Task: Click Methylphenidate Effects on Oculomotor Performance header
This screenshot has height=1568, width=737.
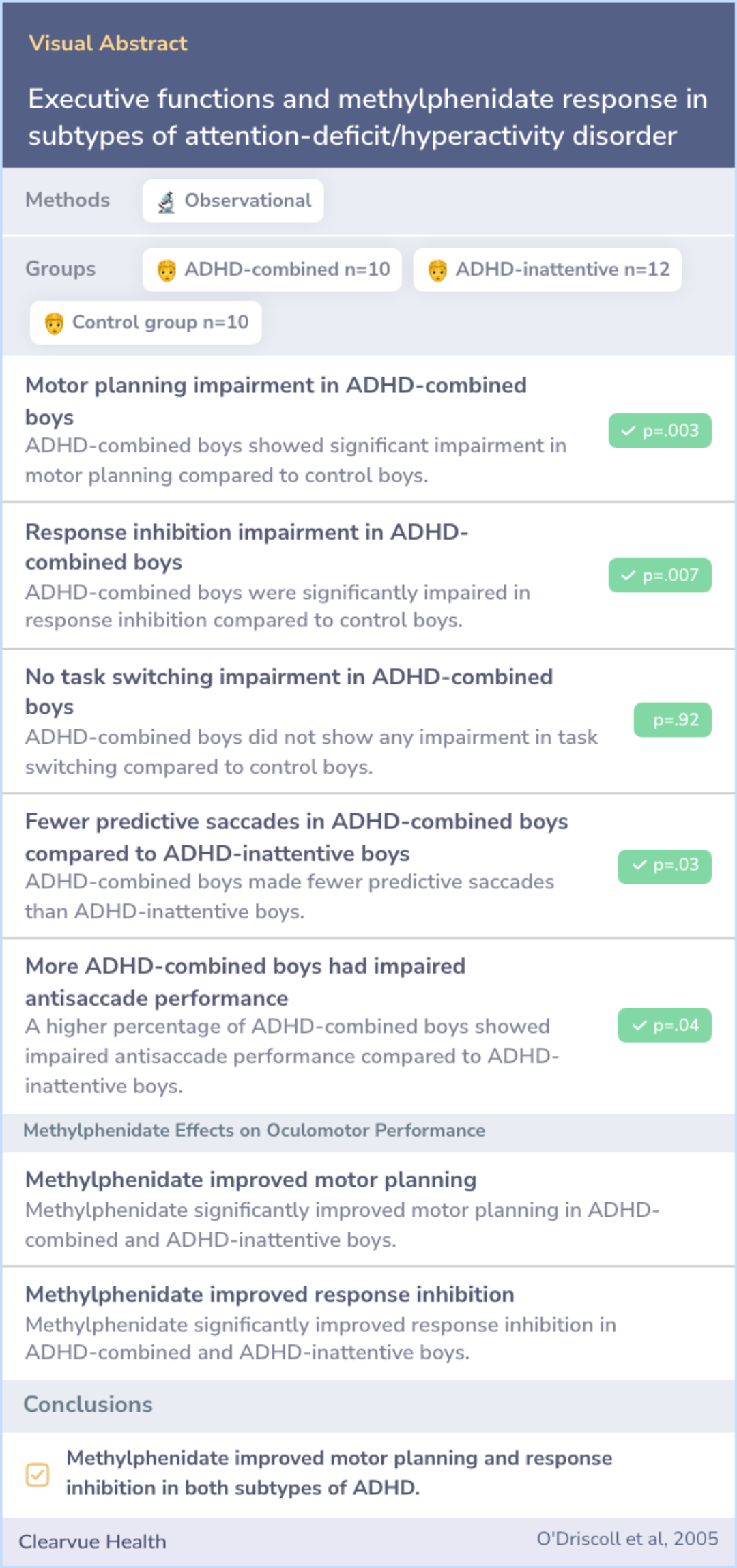Action: 254,1131
